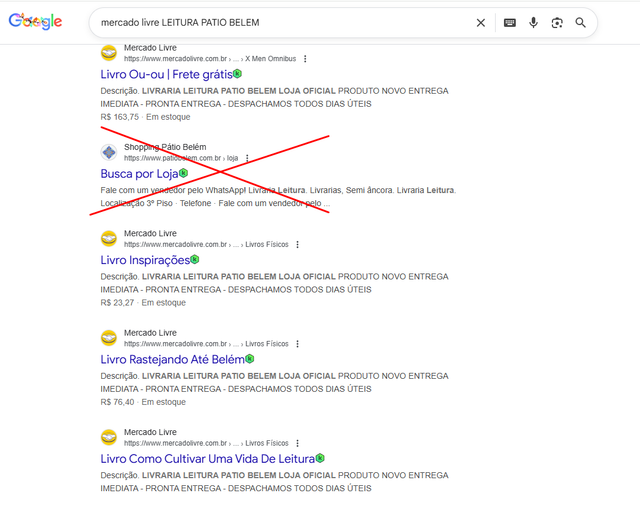Open three-dot menu for Livro Rastejando Até Belém result
The image size is (640, 508).
tap(298, 344)
